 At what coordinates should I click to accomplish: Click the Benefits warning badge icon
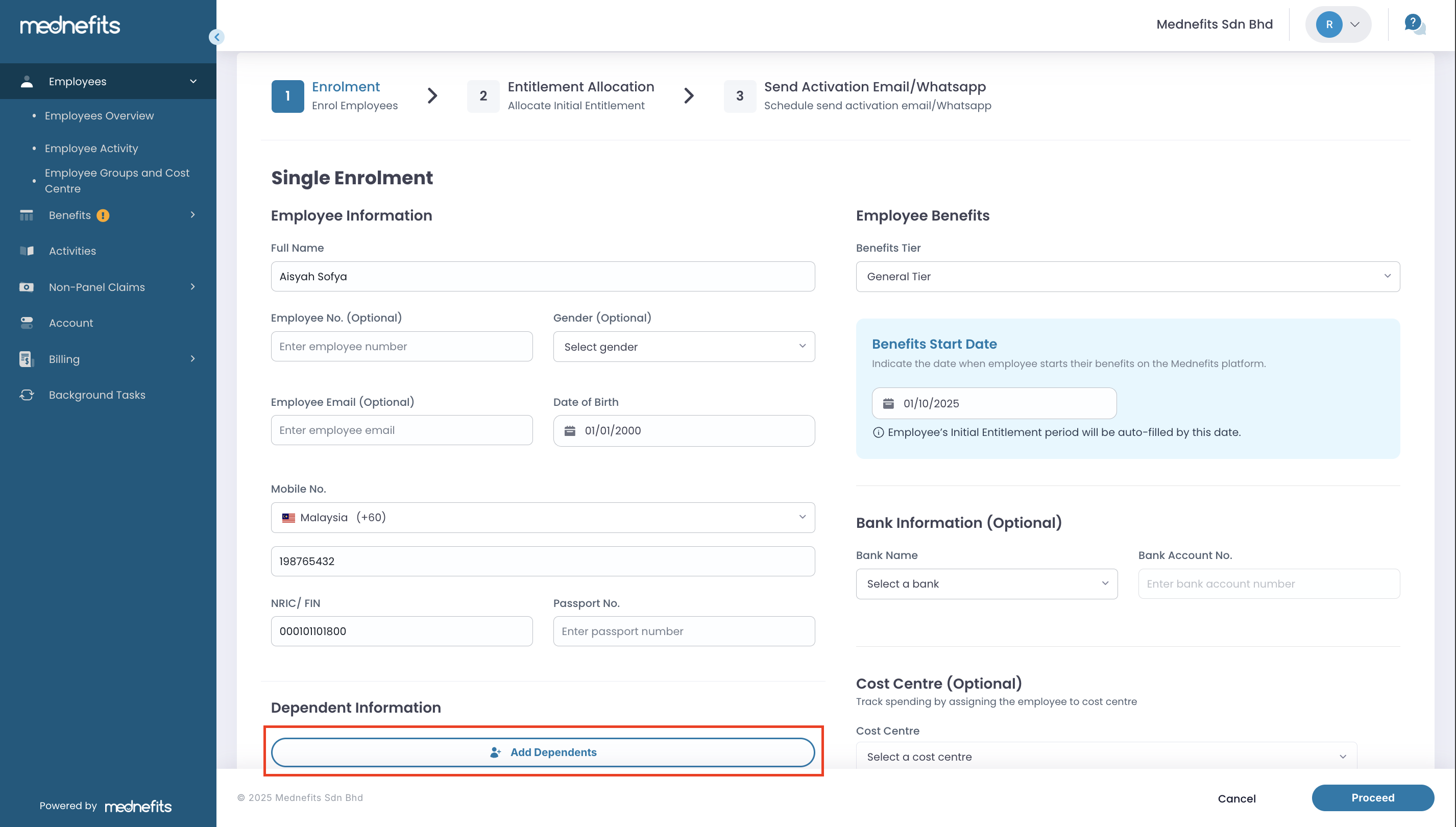click(103, 215)
